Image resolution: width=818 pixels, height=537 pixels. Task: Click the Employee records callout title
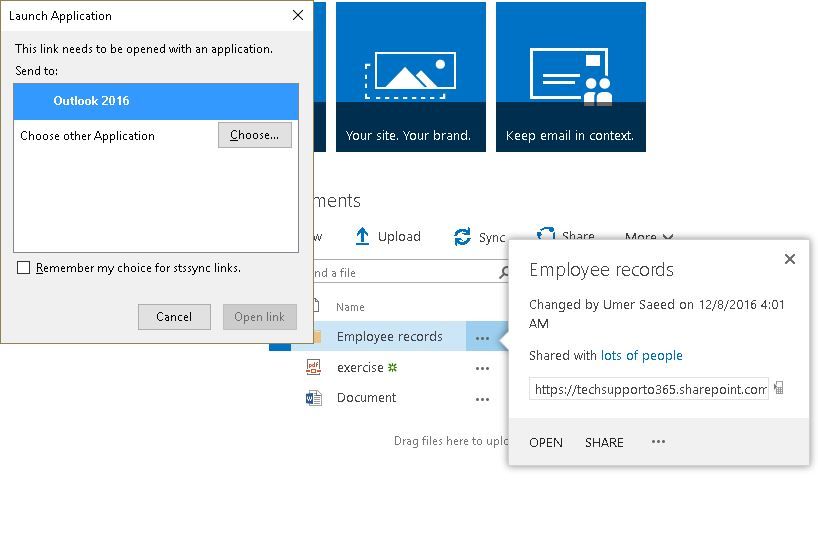602,270
